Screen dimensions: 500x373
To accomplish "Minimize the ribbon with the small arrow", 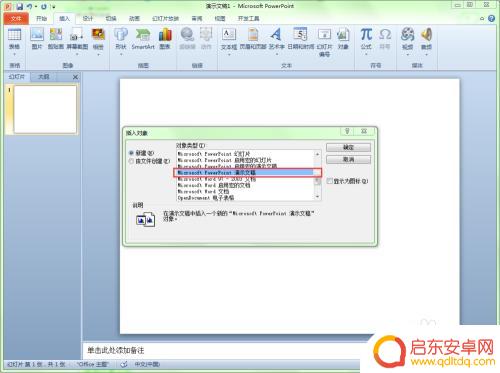I will point(482,19).
